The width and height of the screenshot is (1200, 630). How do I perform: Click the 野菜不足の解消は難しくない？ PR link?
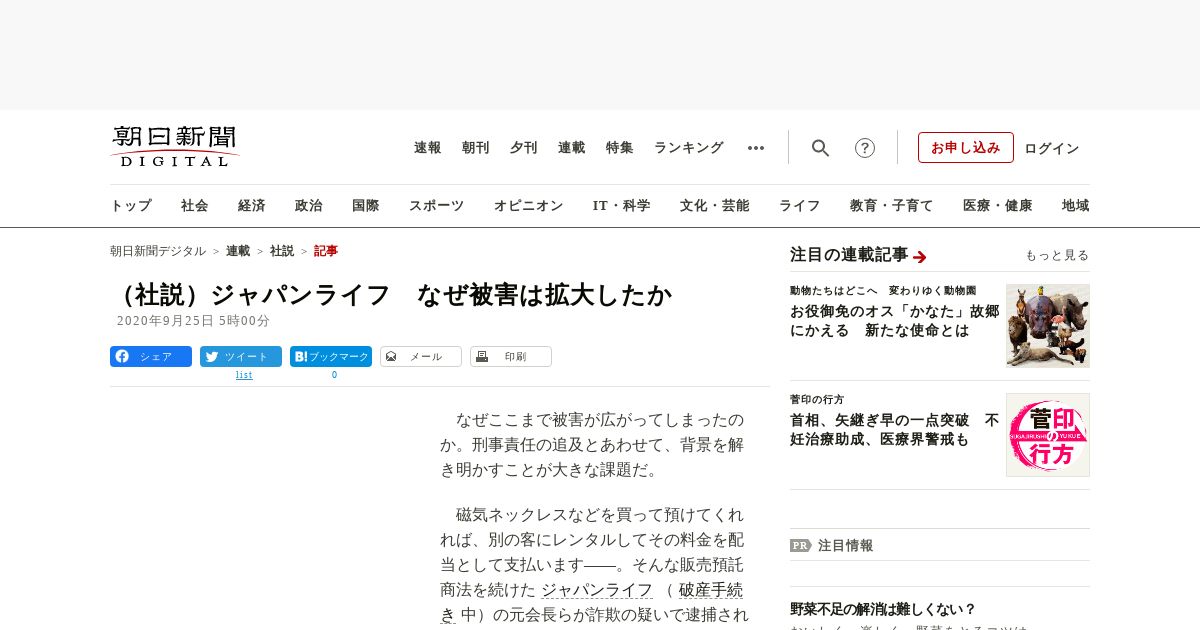(883, 609)
